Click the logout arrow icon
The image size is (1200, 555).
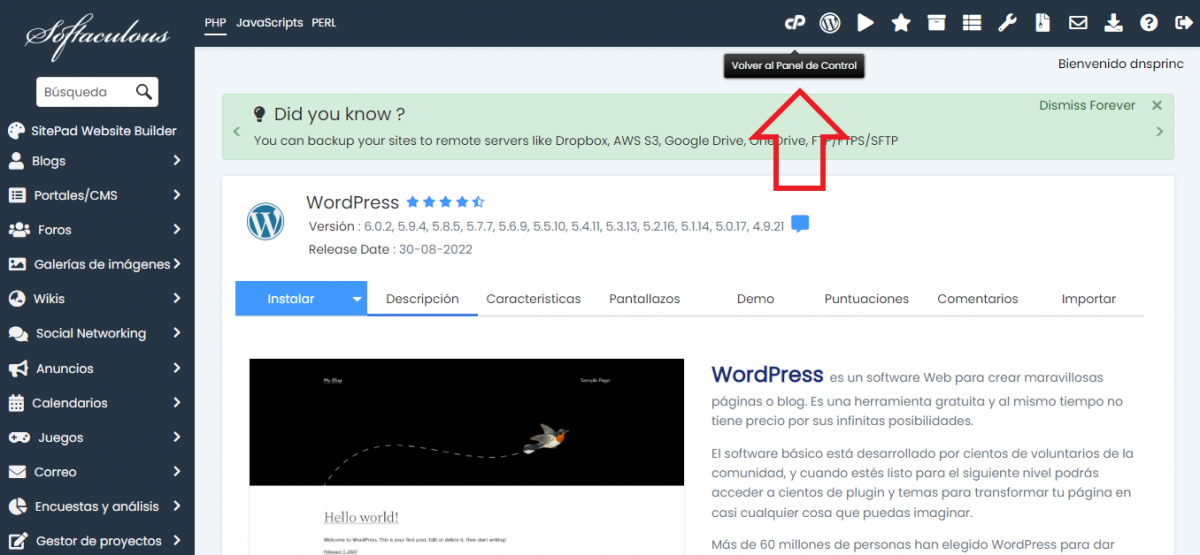click(1181, 22)
